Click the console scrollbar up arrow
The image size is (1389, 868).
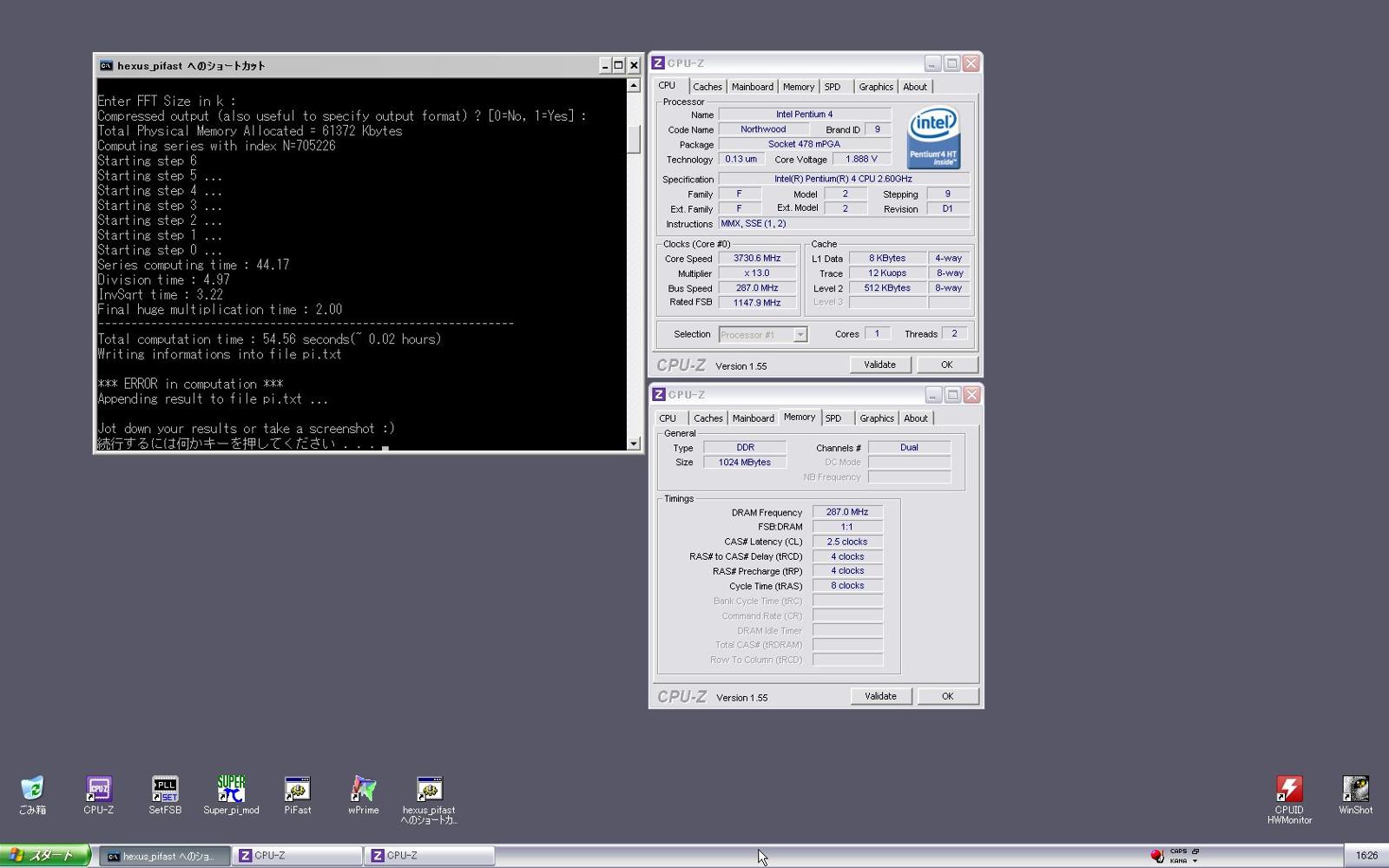click(634, 86)
